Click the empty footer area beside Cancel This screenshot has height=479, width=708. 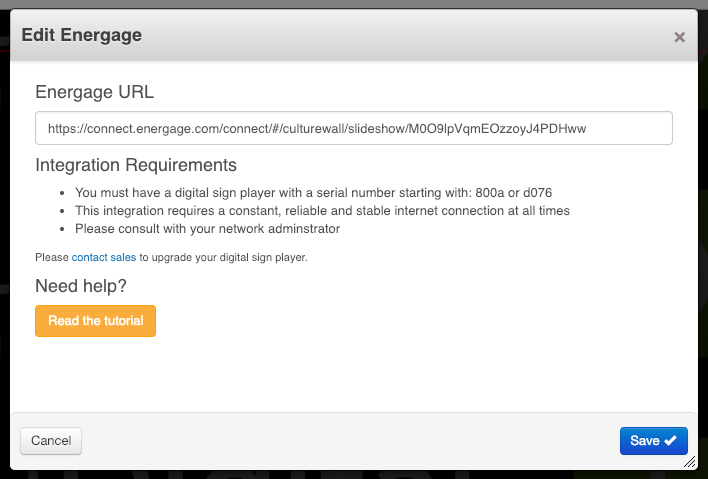350,441
